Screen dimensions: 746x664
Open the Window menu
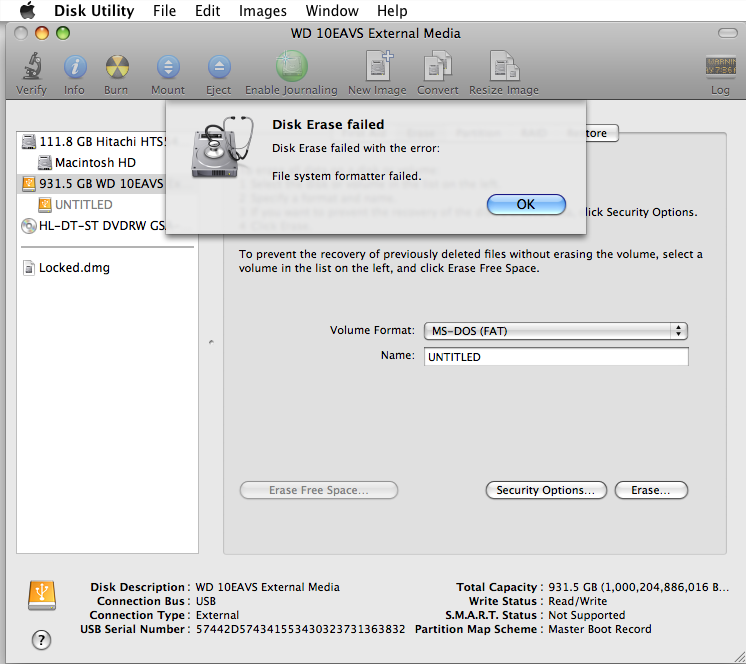point(332,10)
